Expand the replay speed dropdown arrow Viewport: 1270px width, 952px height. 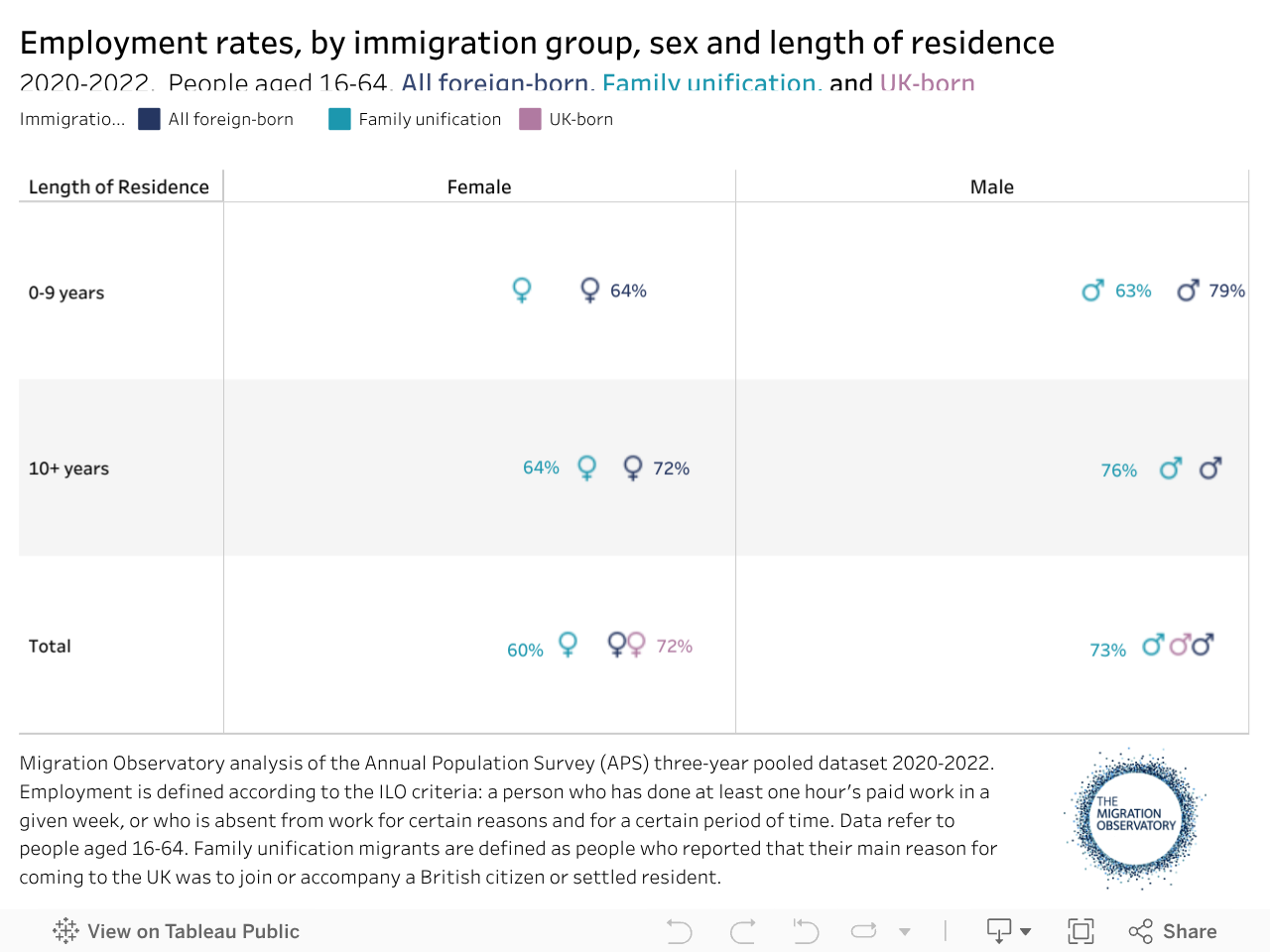pyautogui.click(x=905, y=931)
